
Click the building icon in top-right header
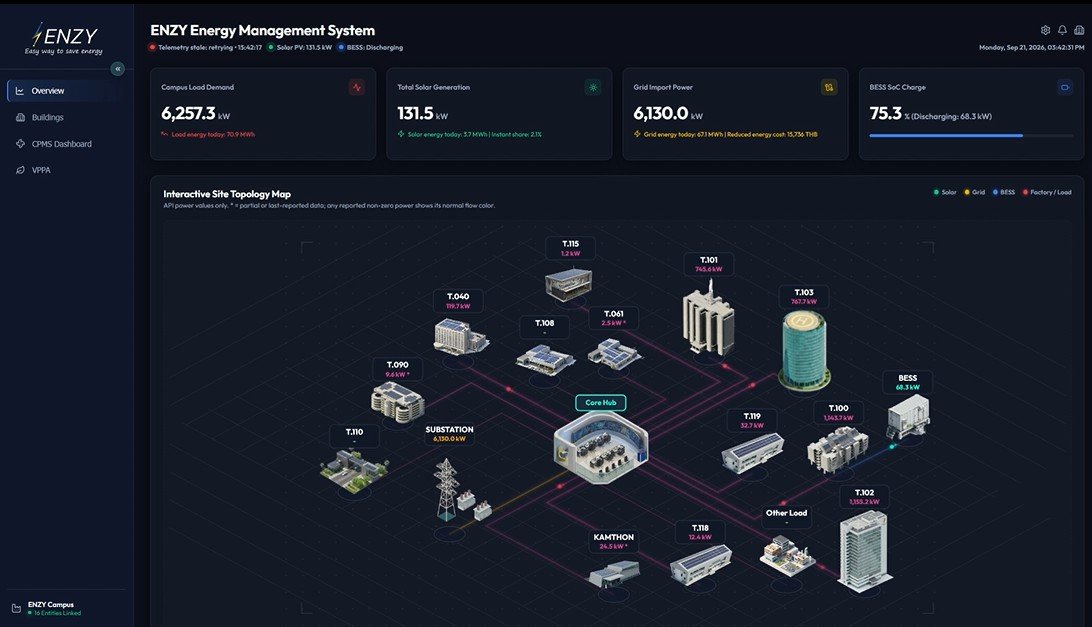[x=1079, y=30]
